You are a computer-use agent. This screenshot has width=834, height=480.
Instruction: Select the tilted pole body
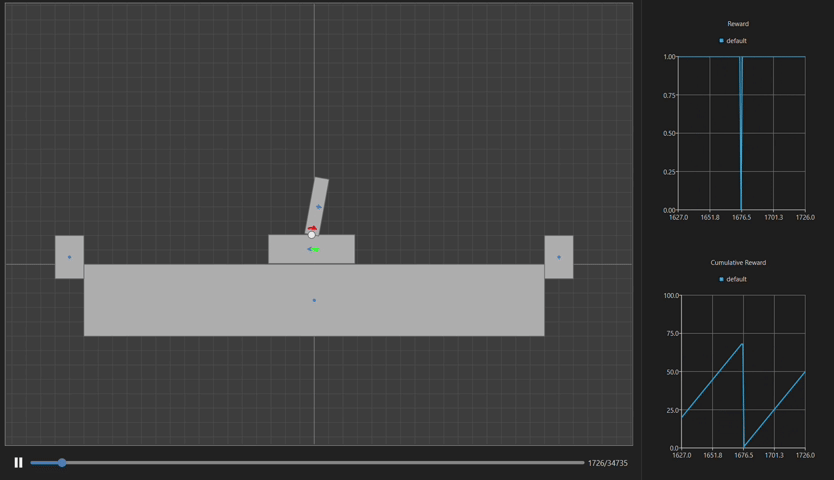coord(317,200)
